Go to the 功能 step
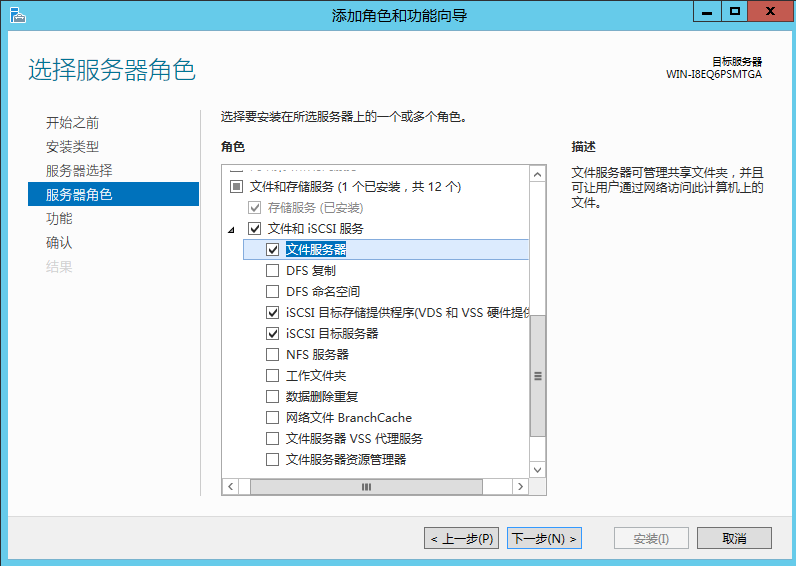Screen dimensions: 796x566 point(59,218)
